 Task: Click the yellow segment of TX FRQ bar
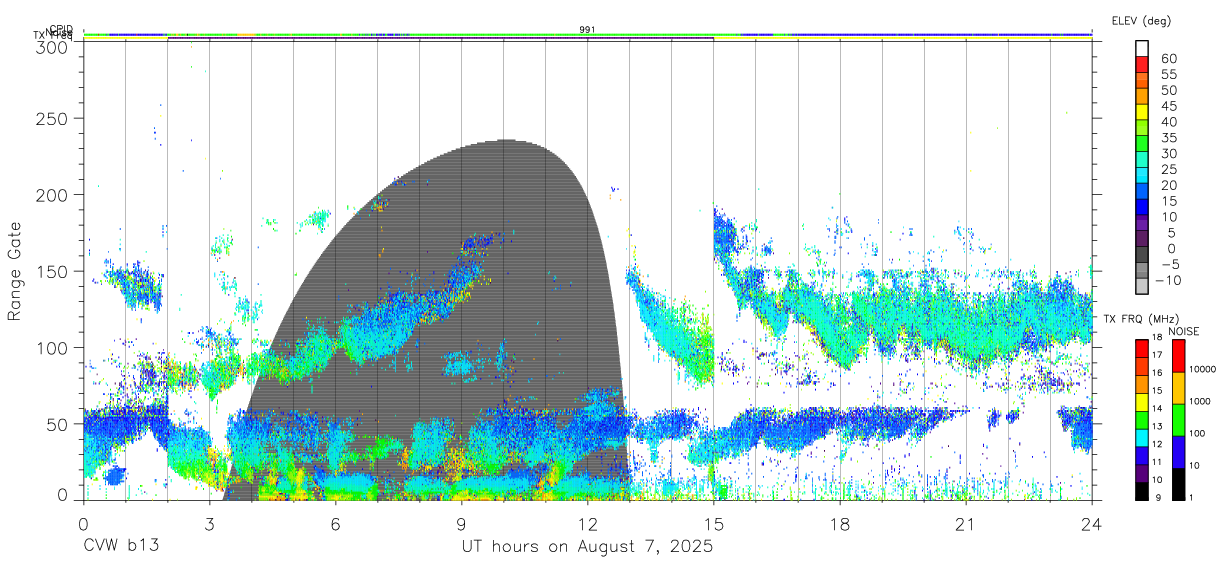click(1142, 401)
